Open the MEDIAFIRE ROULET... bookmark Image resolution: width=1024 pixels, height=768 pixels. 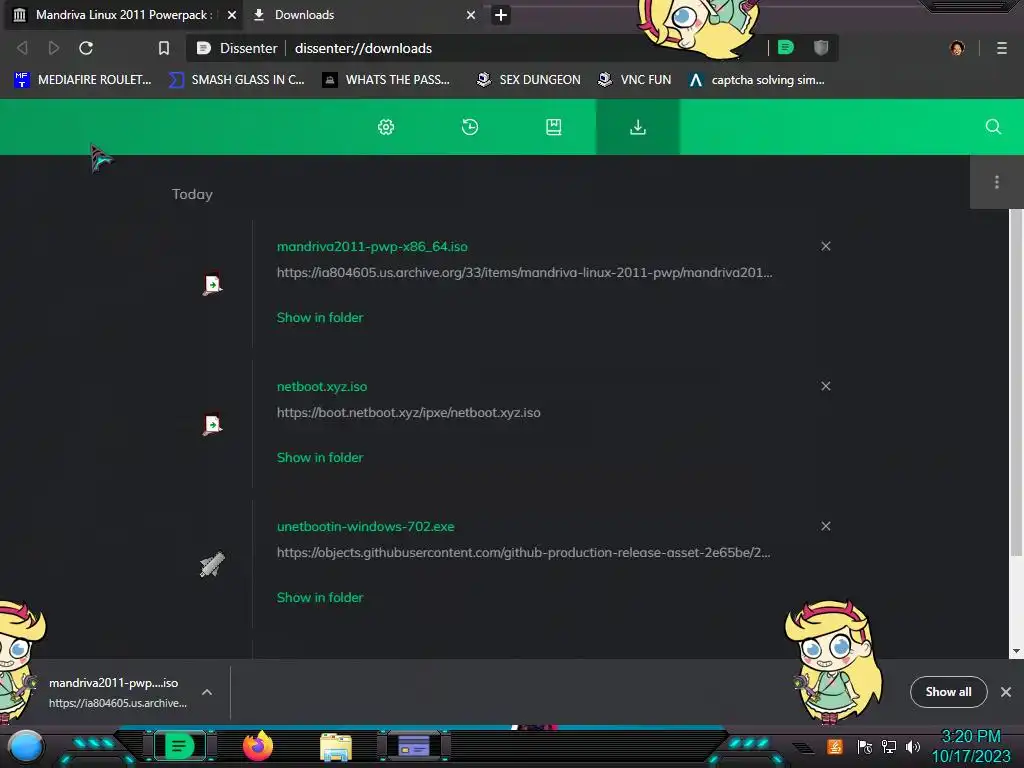[83, 80]
